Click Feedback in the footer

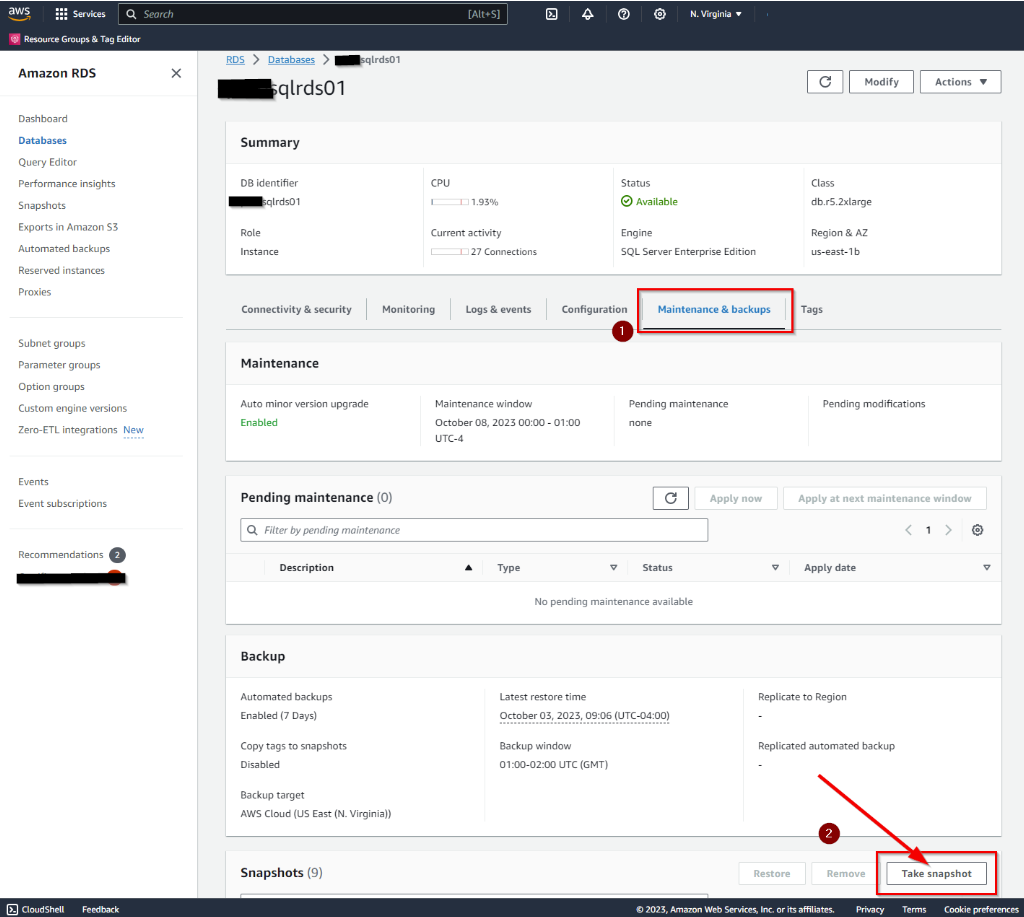click(101, 909)
